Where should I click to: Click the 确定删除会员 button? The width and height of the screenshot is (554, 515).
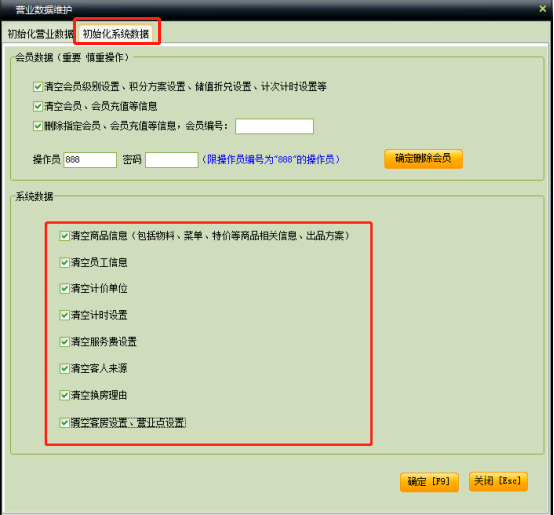tap(423, 159)
